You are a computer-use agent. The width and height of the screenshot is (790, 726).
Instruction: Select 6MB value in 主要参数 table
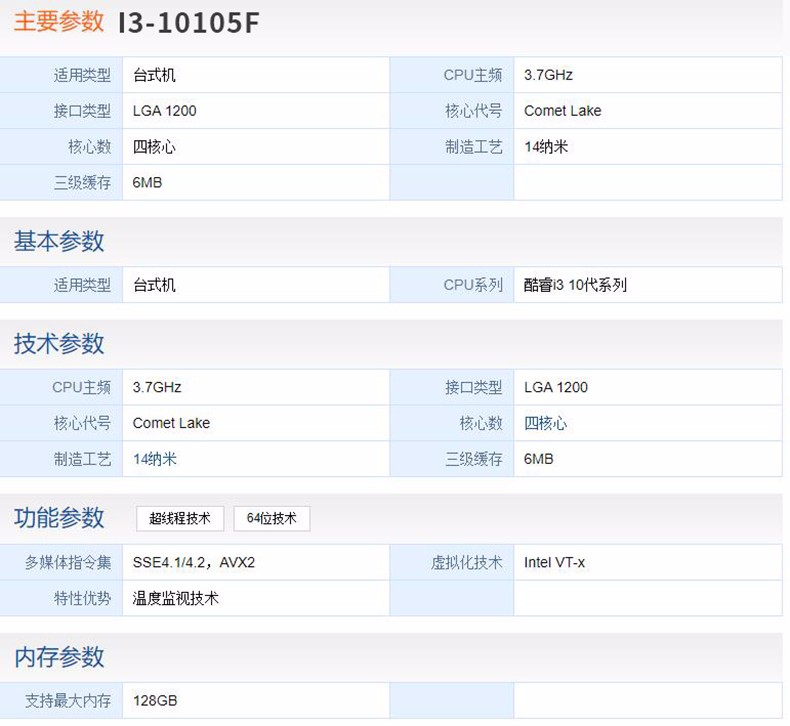(x=147, y=183)
